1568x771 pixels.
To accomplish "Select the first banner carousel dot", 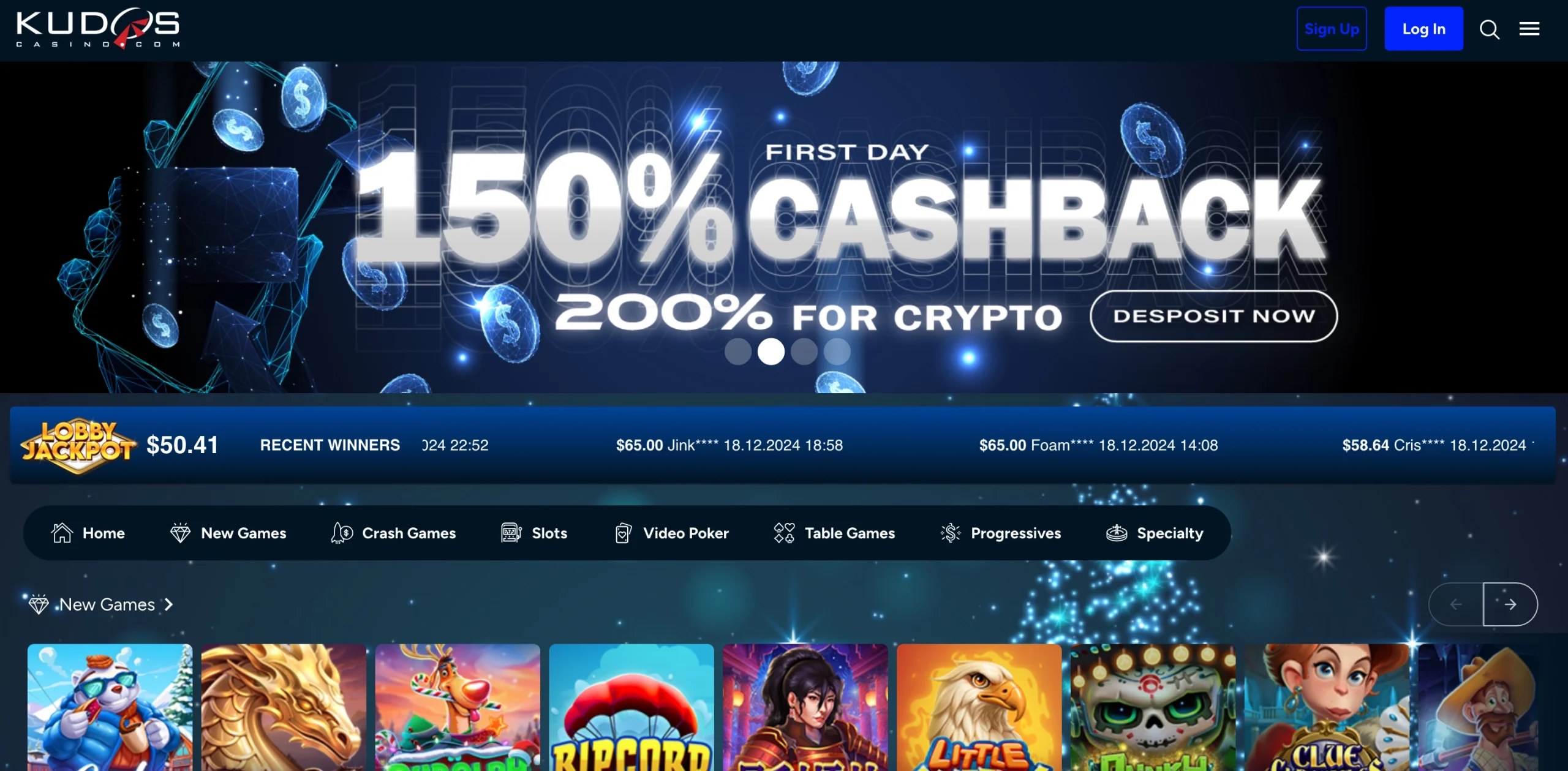I will pyautogui.click(x=737, y=352).
